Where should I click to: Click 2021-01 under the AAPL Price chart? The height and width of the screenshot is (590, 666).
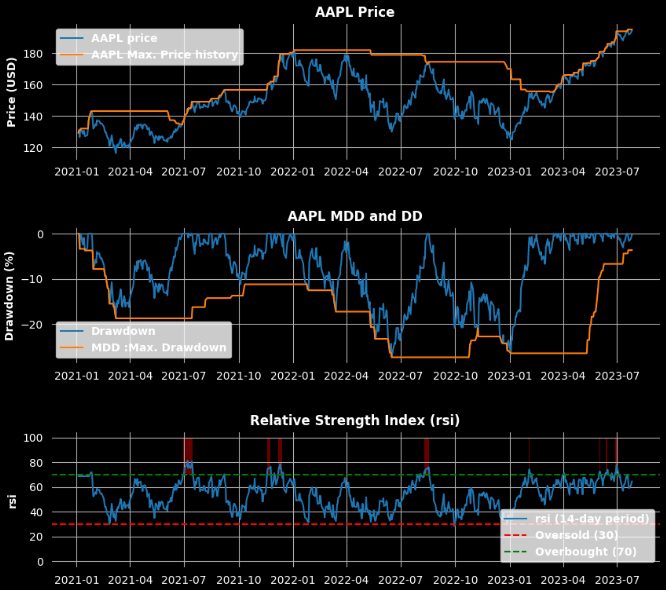click(x=76, y=172)
